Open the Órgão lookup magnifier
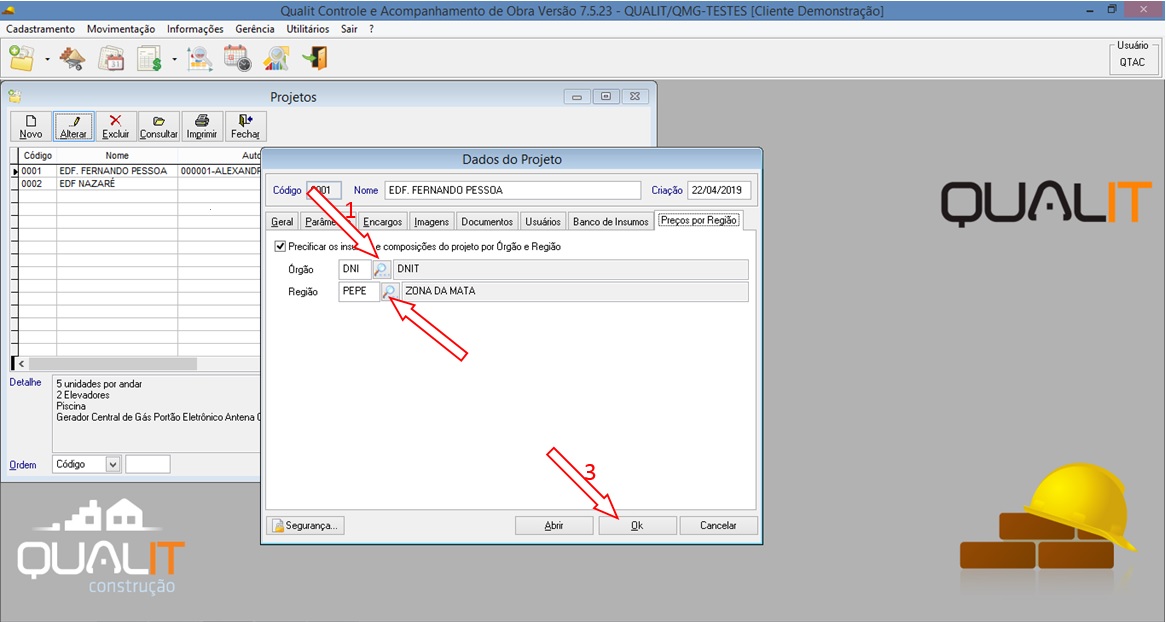Viewport: 1166px width, 622px height. point(381,269)
